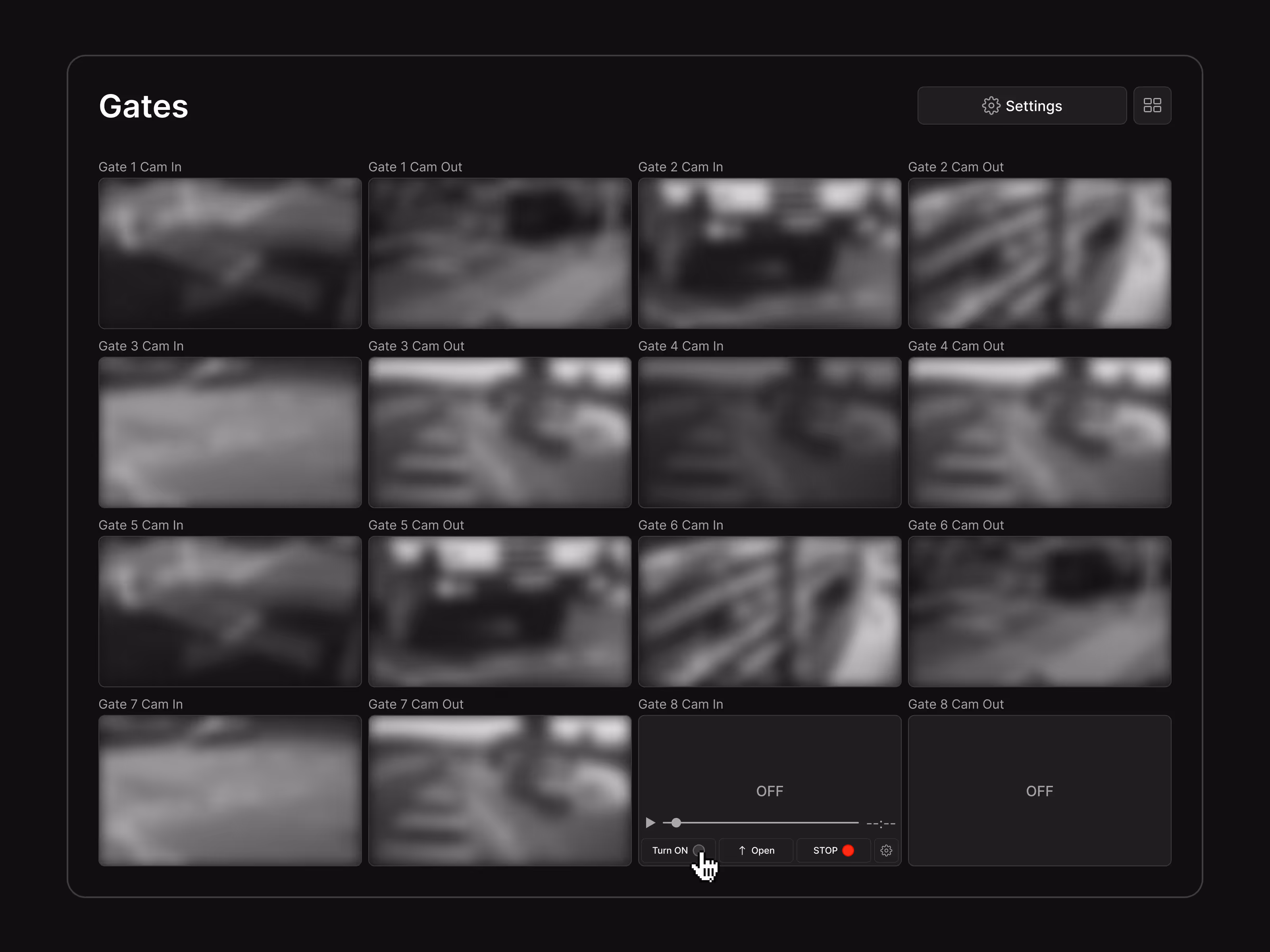
Task: Click the Gate 7 Cam In thumbnail
Action: point(230,790)
